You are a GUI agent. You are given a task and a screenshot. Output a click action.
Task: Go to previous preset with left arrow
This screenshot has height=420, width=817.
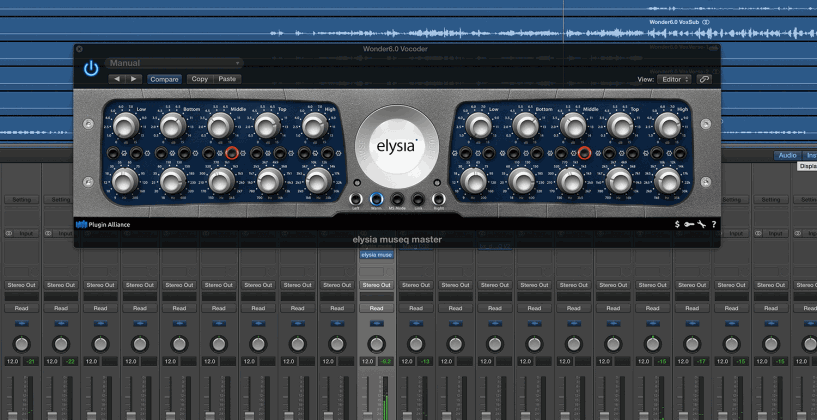click(117, 79)
